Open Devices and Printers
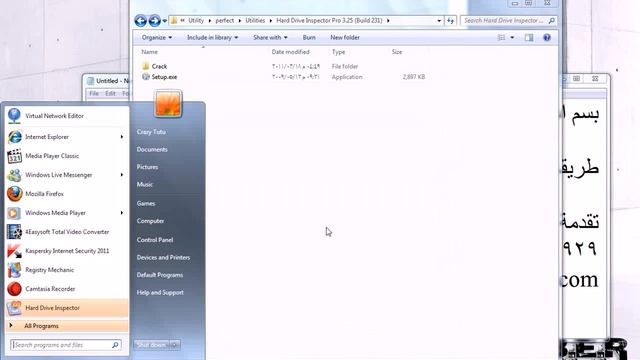Screen dimensions: 640x360 coord(163,258)
